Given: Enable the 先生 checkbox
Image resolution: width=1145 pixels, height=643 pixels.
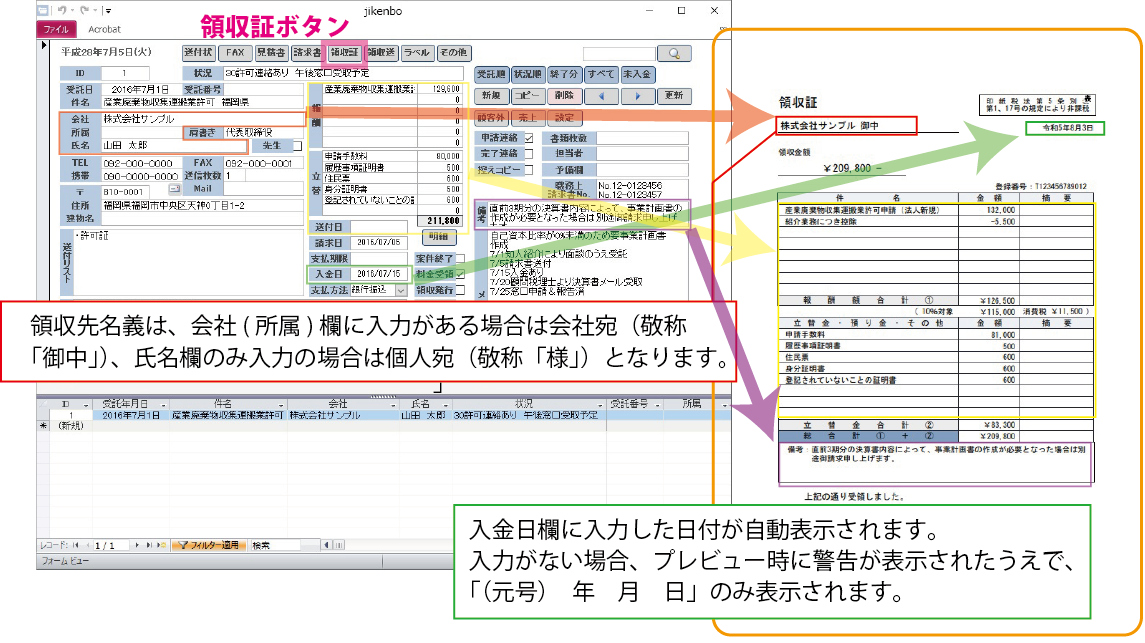Looking at the screenshot, I should pyautogui.click(x=295, y=146).
